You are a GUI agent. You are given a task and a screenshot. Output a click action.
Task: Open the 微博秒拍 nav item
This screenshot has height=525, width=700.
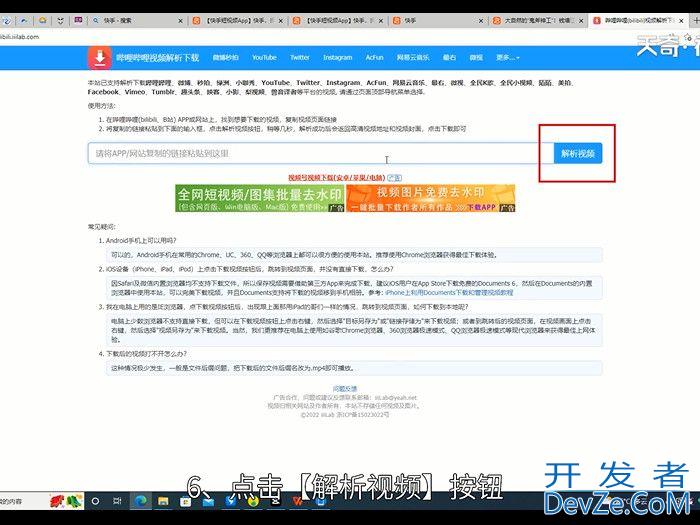pyautogui.click(x=225, y=58)
